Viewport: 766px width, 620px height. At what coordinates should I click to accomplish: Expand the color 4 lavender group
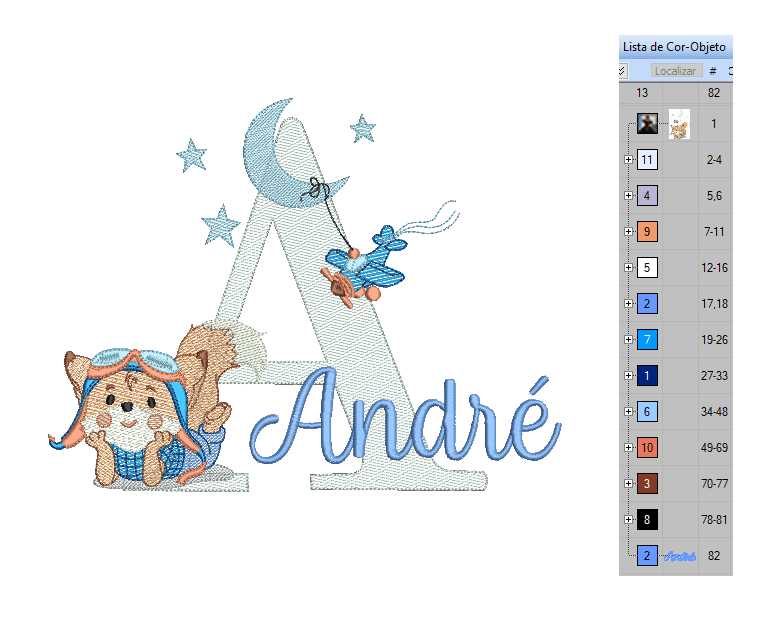(x=629, y=196)
